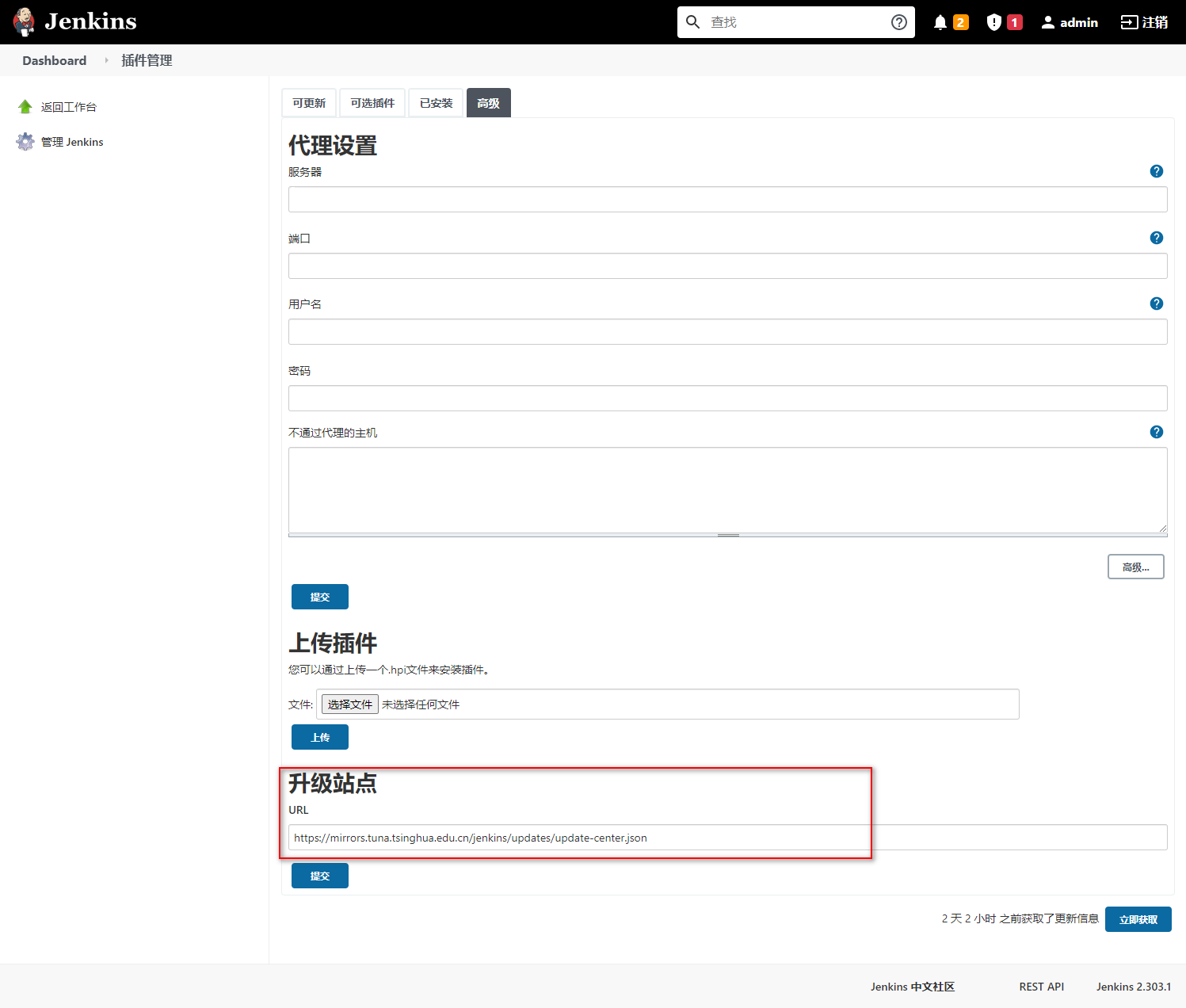
Task: Click the admin user icon
Action: coord(1048,22)
